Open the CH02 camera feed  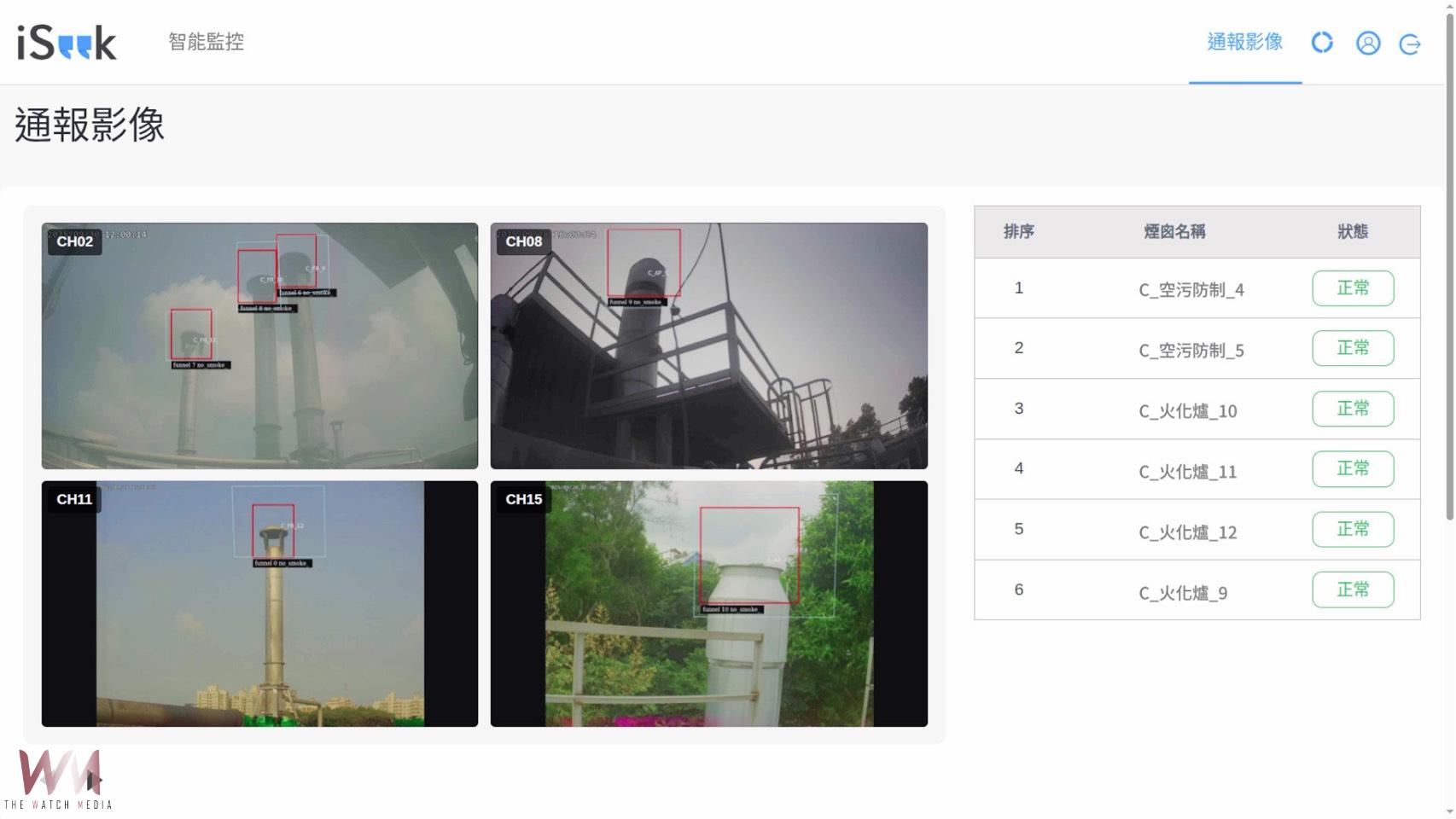coord(259,346)
